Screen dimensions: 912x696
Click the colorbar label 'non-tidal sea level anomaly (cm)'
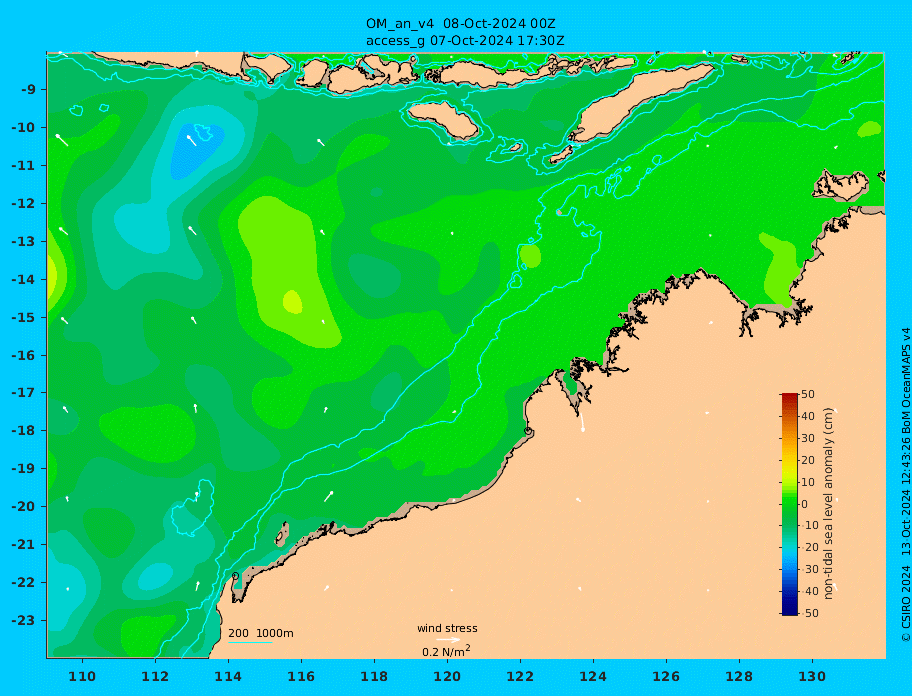[x=829, y=504]
